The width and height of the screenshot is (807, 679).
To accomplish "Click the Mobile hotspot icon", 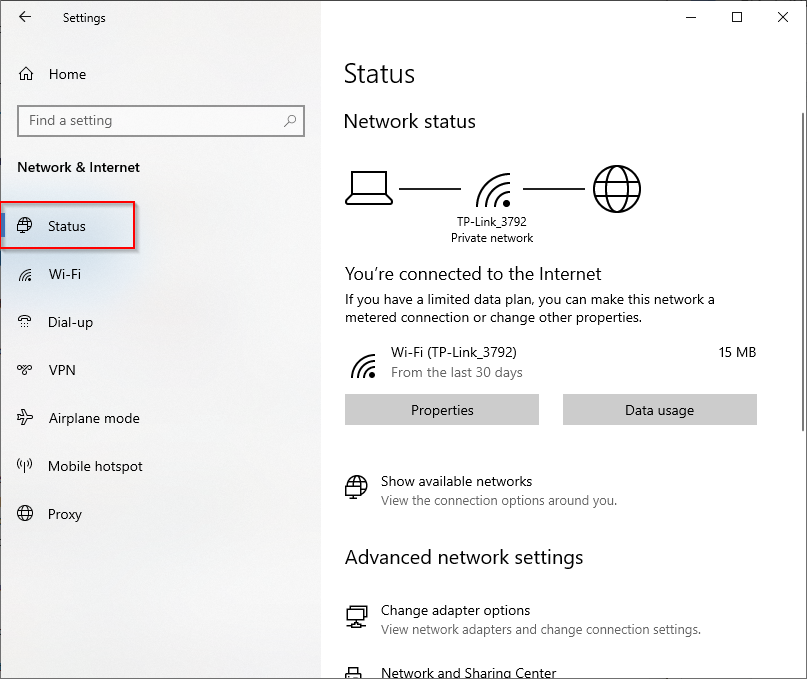I will [26, 466].
